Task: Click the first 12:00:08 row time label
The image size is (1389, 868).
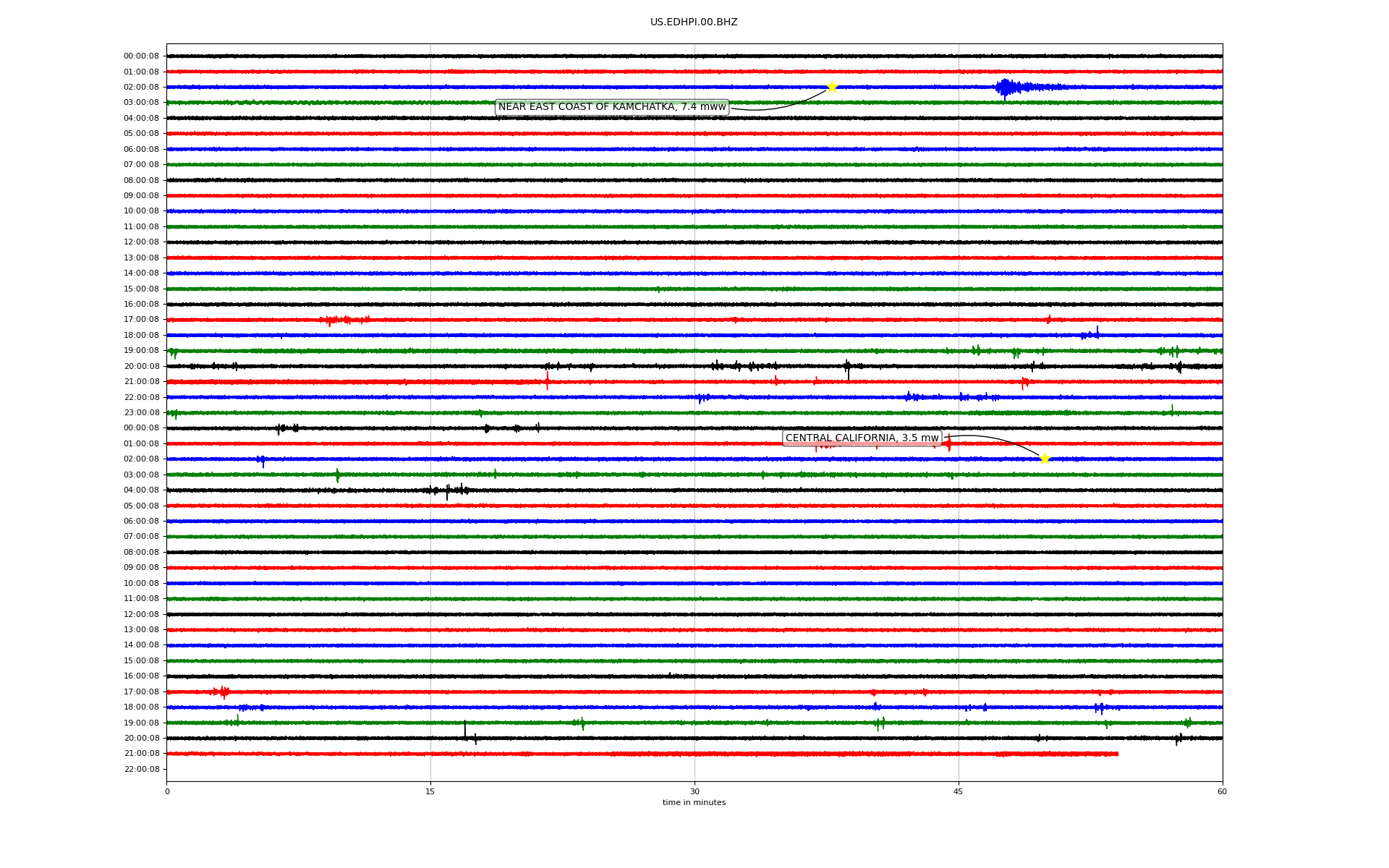Action: pos(141,242)
